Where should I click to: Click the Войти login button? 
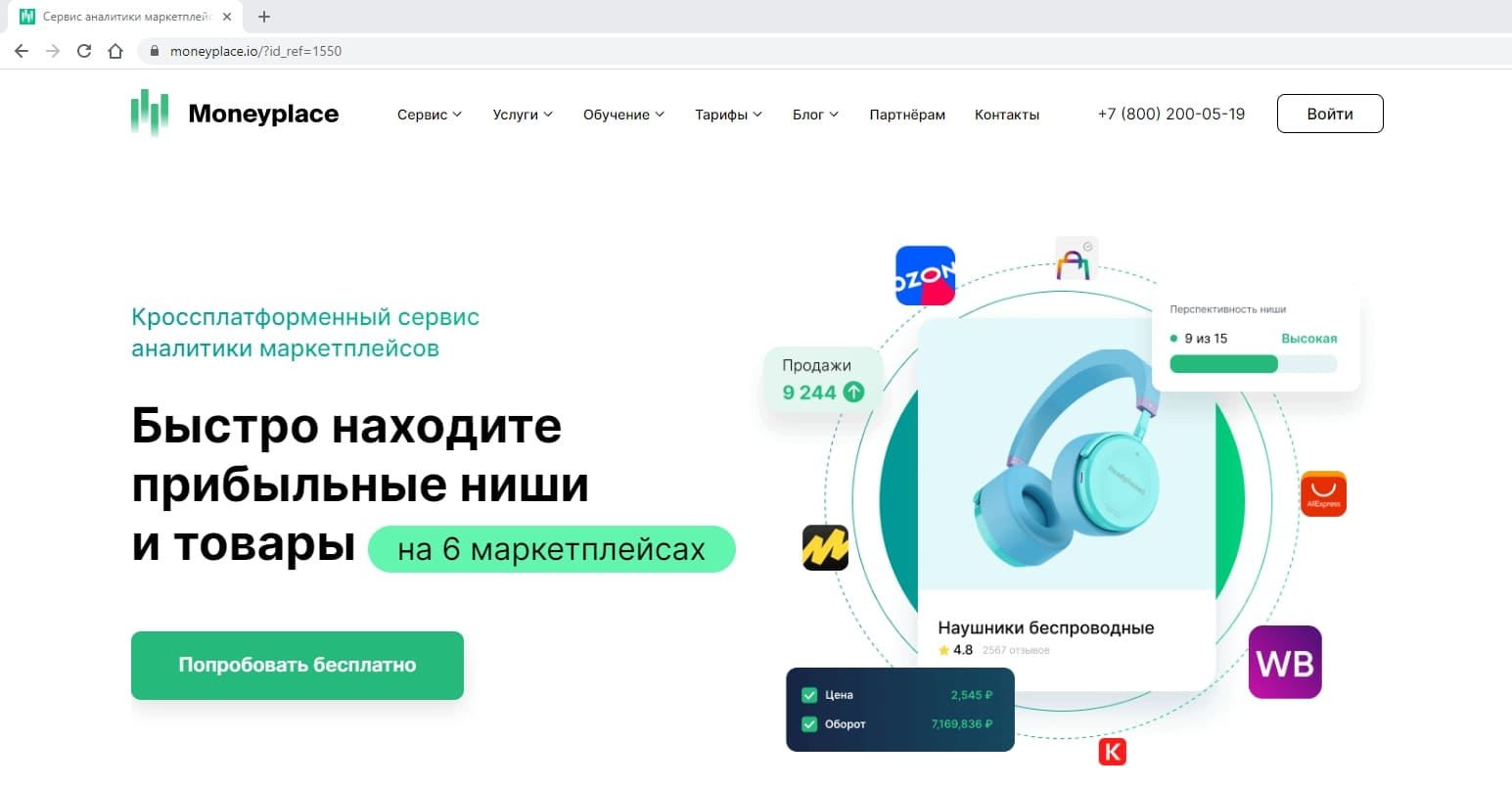(x=1330, y=114)
